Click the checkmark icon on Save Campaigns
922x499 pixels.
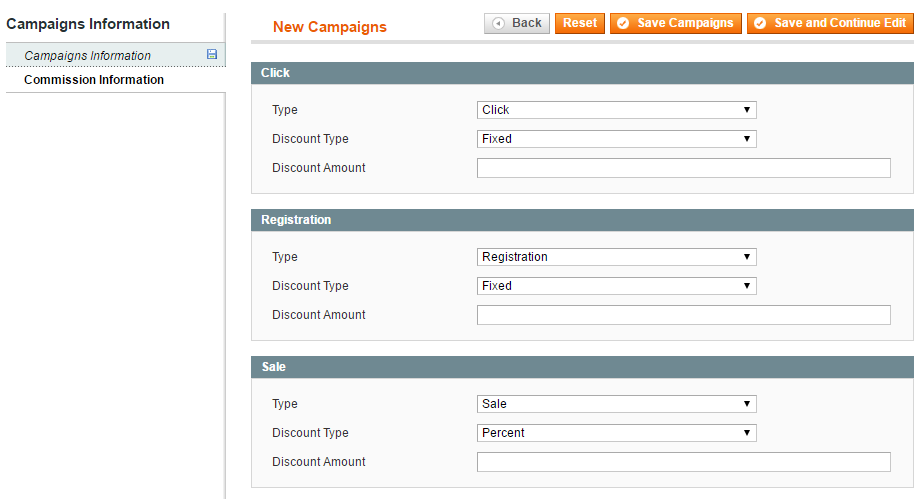coord(623,24)
